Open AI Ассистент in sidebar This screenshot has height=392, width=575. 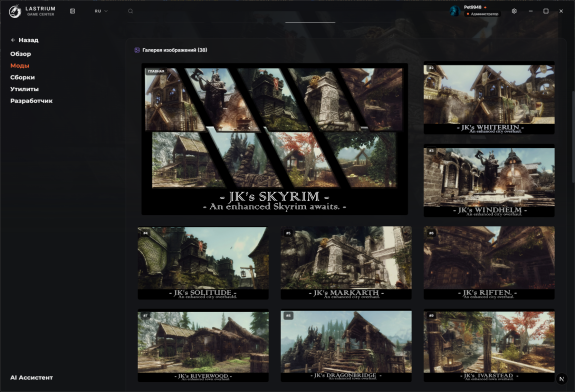point(32,377)
